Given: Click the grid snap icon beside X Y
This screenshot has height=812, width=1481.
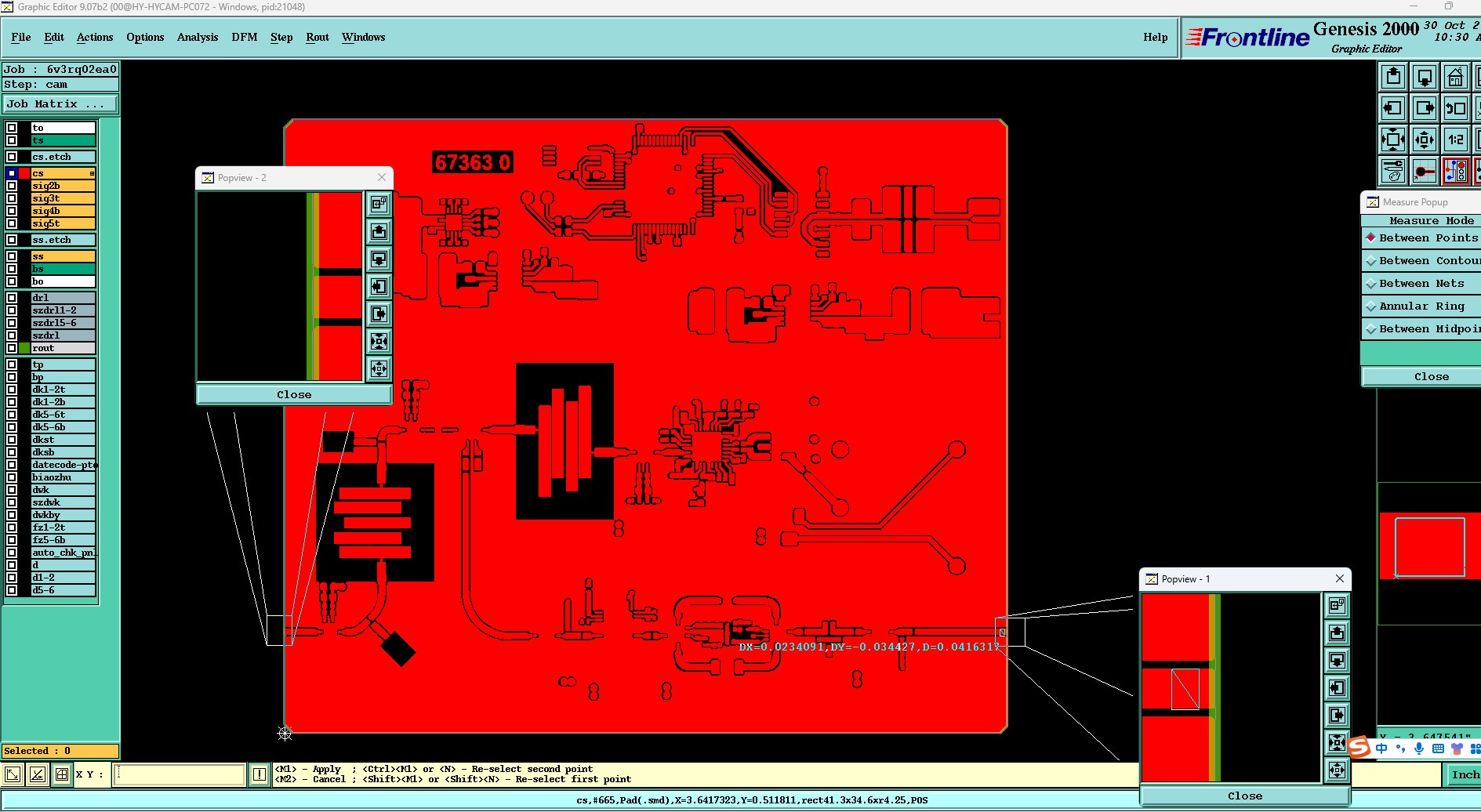Looking at the screenshot, I should tap(61, 774).
